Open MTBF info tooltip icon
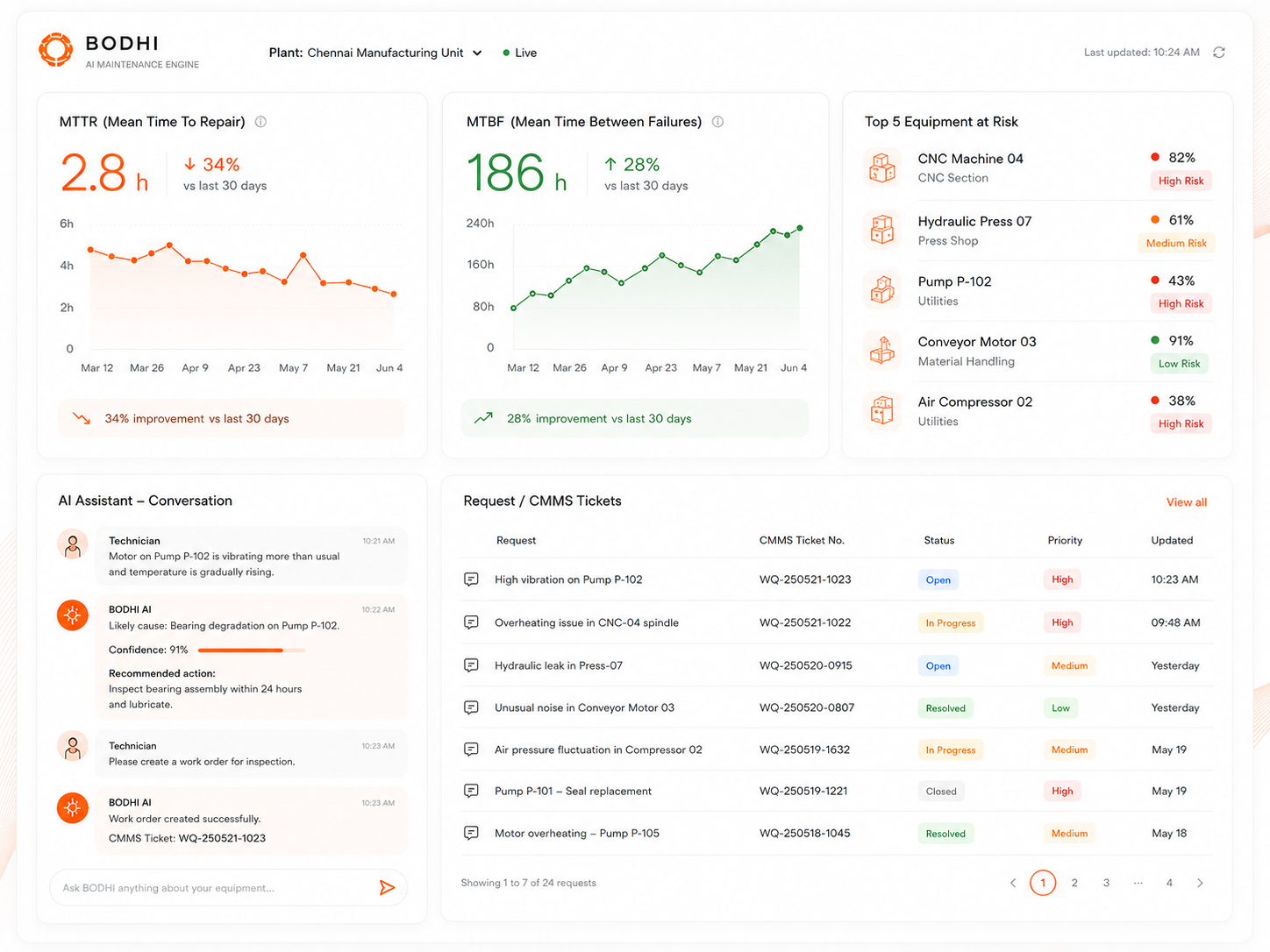This screenshot has width=1270, height=952. click(717, 122)
